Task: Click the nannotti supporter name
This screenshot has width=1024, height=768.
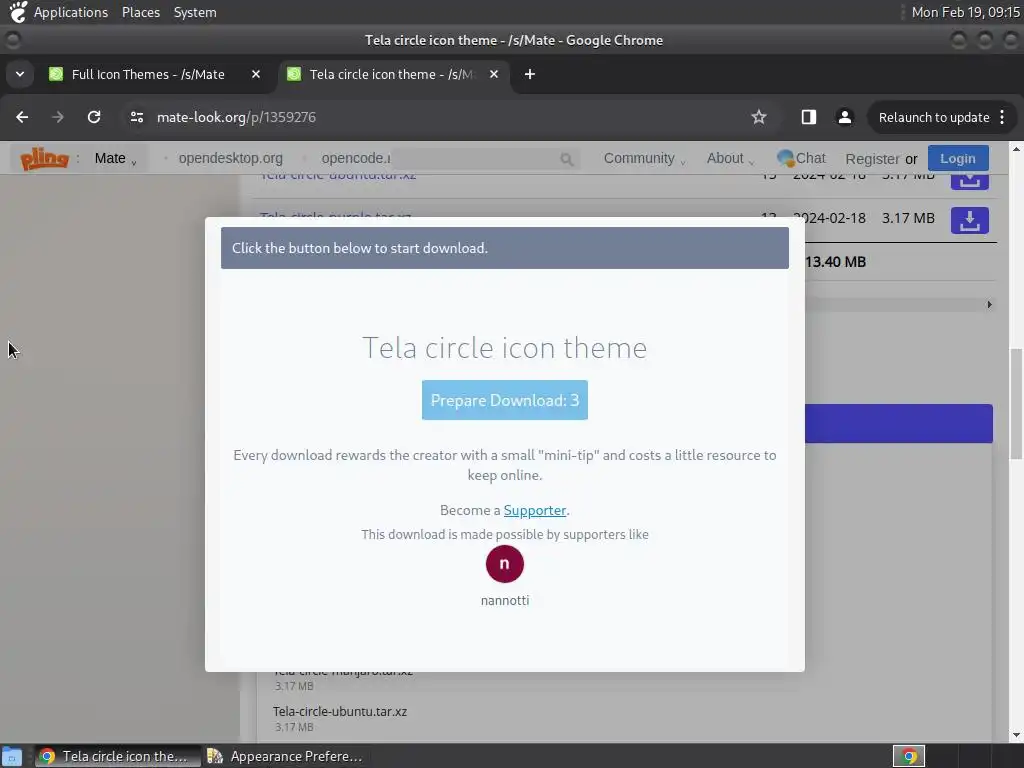Action: [x=504, y=600]
